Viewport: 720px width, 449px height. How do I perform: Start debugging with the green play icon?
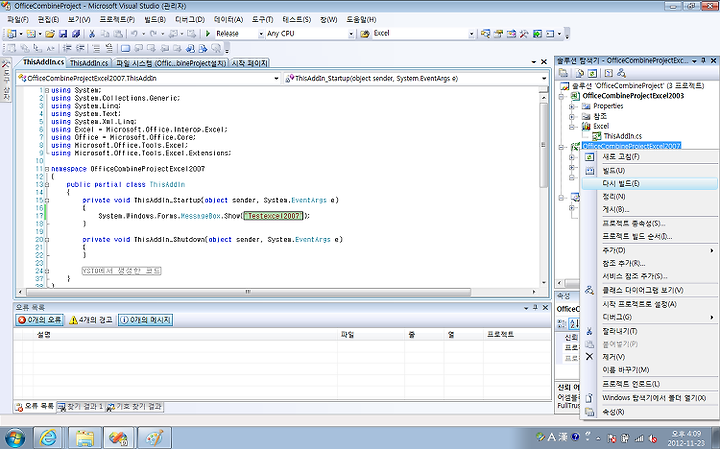pos(208,34)
